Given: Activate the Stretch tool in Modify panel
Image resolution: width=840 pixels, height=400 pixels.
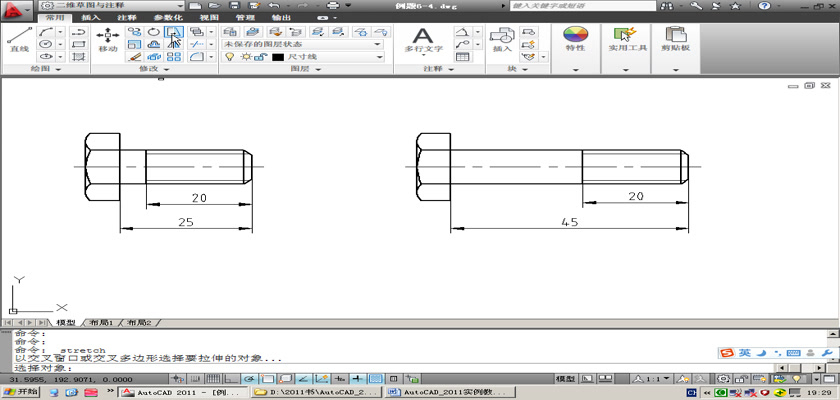Looking at the screenshot, I should pos(173,32).
